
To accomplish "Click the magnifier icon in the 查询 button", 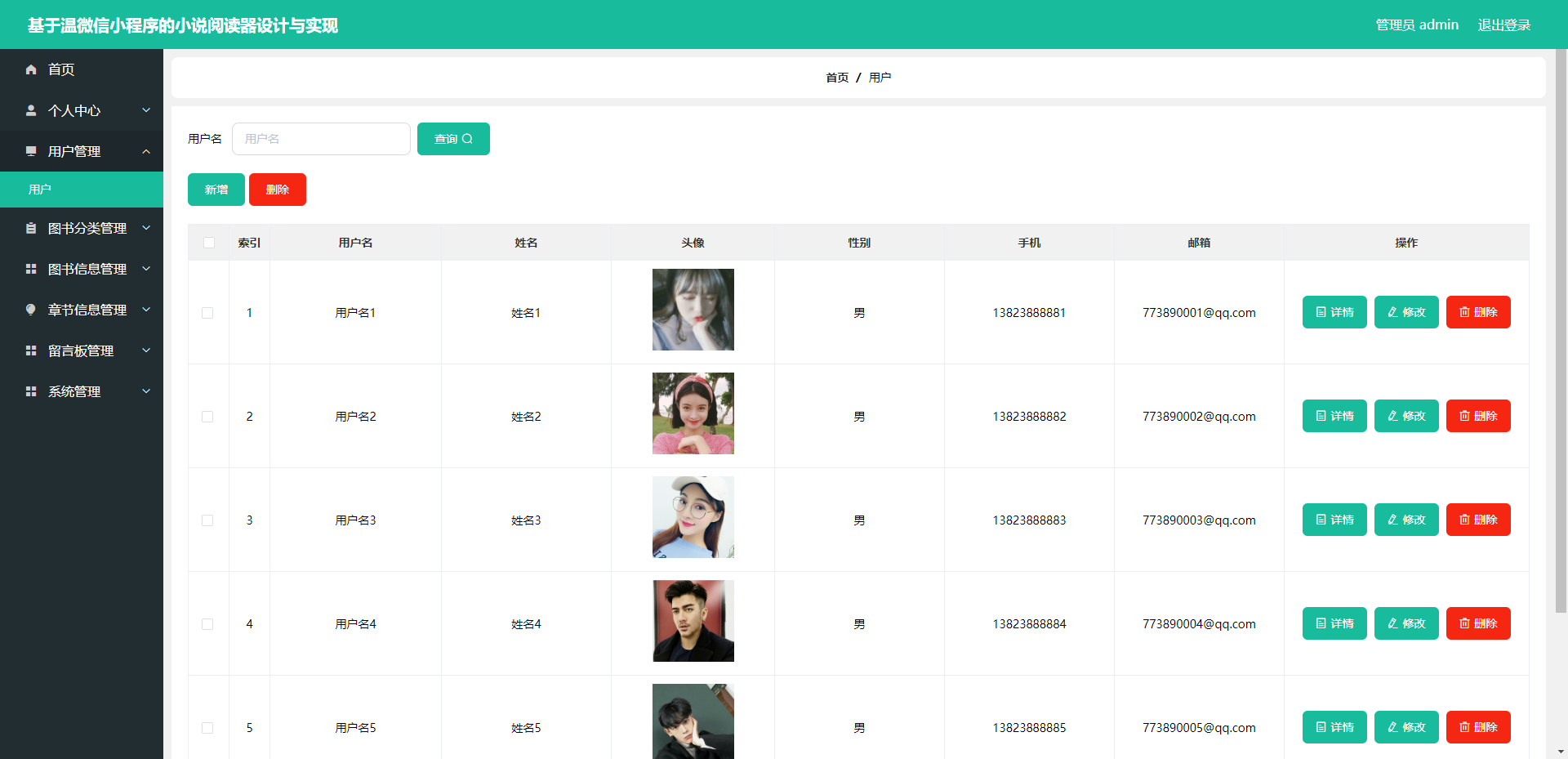I will (x=467, y=138).
